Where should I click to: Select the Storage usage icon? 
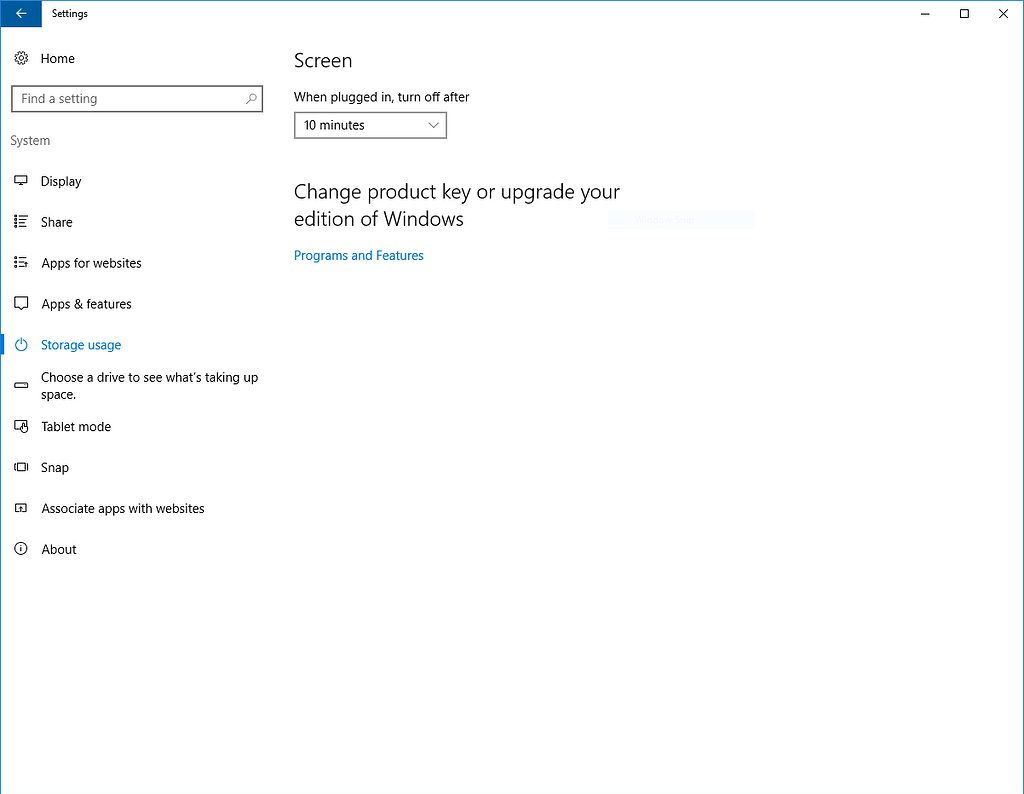click(x=21, y=344)
